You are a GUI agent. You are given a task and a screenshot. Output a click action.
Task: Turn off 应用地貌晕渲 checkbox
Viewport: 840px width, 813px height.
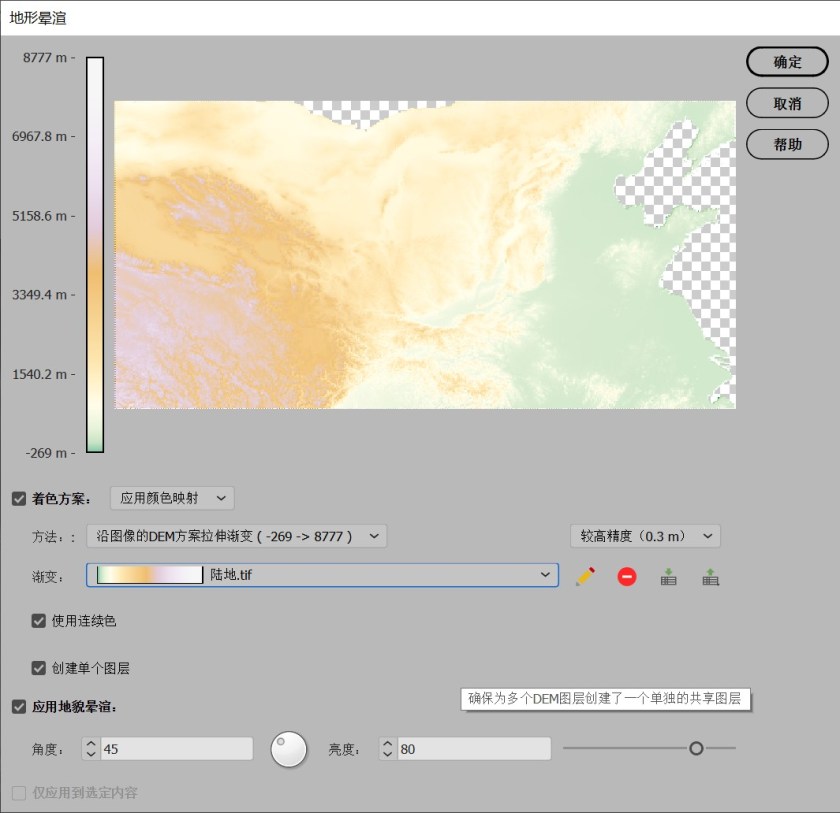coord(19,707)
